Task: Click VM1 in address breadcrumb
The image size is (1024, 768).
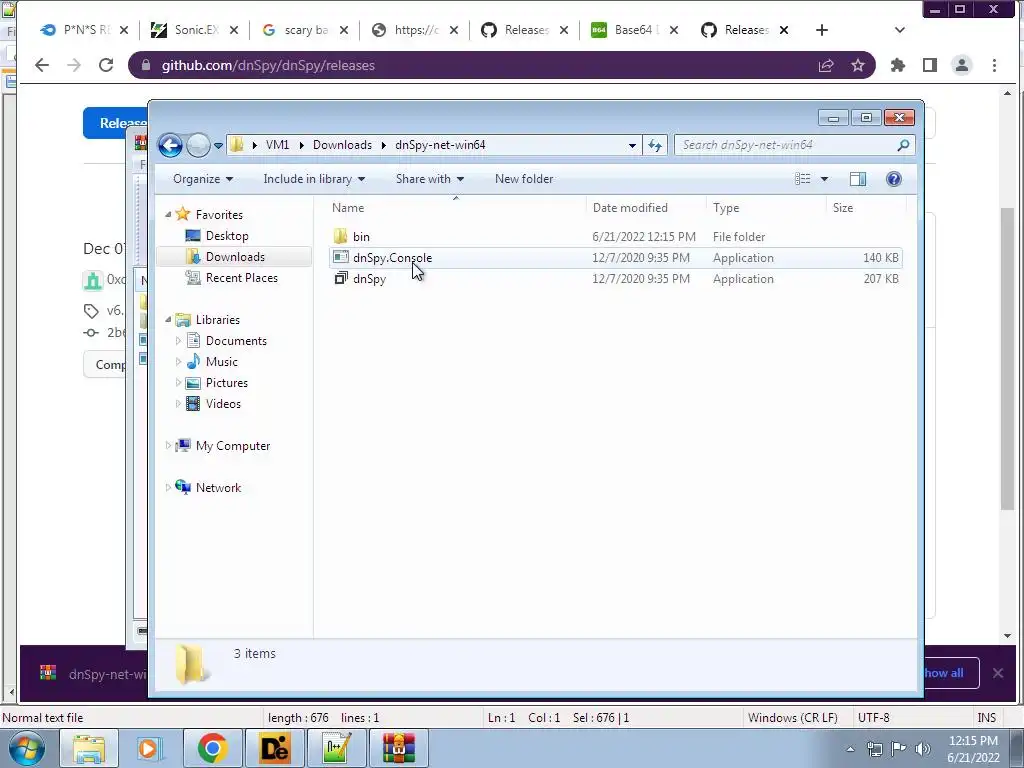Action: coord(278,145)
